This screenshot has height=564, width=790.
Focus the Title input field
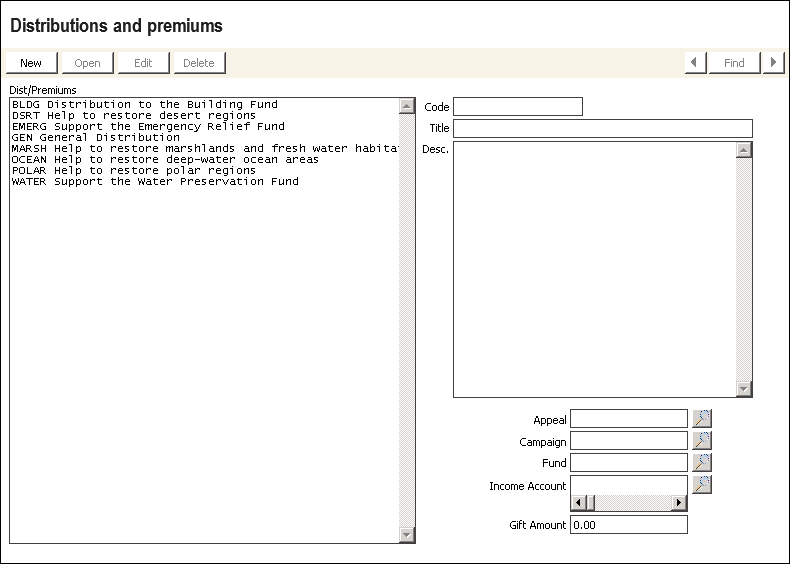[602, 129]
